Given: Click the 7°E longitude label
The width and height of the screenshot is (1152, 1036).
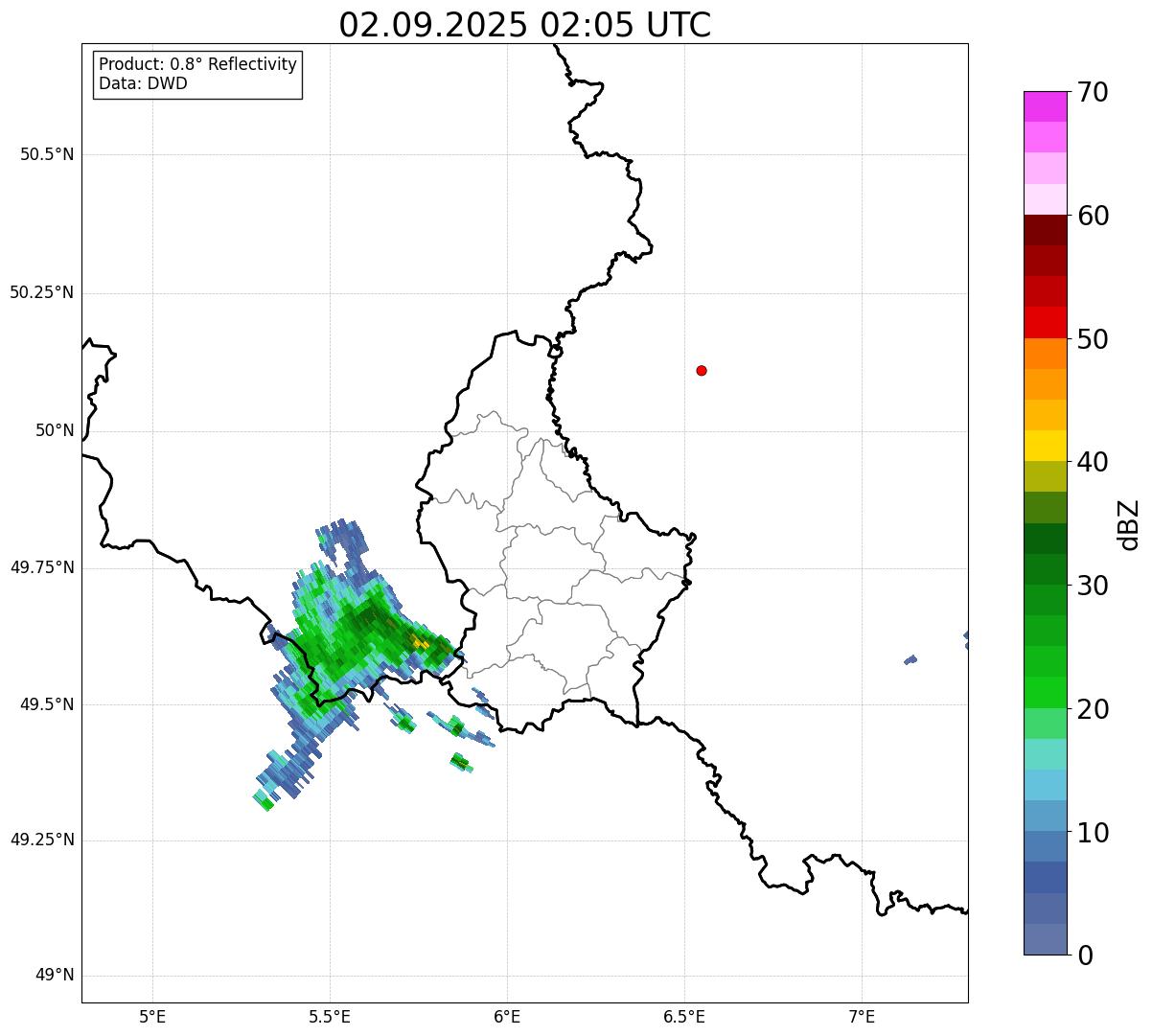Looking at the screenshot, I should point(862,1017).
